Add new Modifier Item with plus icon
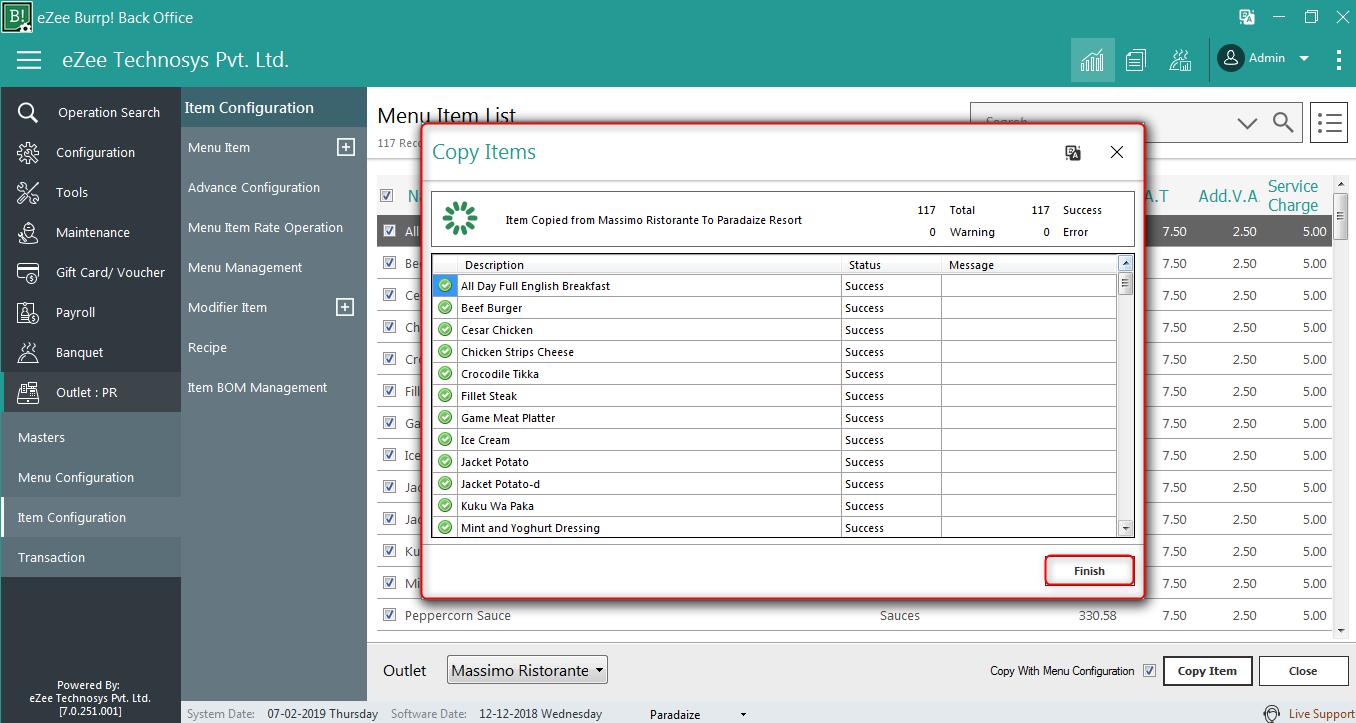The height and width of the screenshot is (723, 1356). pos(345,307)
